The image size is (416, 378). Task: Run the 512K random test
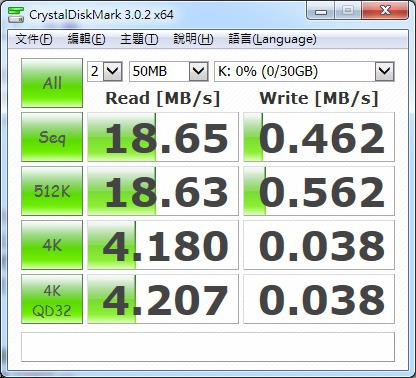click(x=52, y=191)
